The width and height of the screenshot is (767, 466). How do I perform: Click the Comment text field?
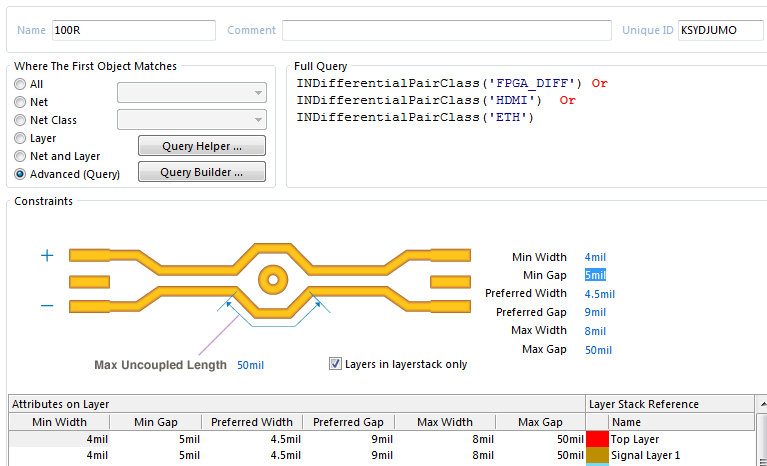tap(445, 30)
